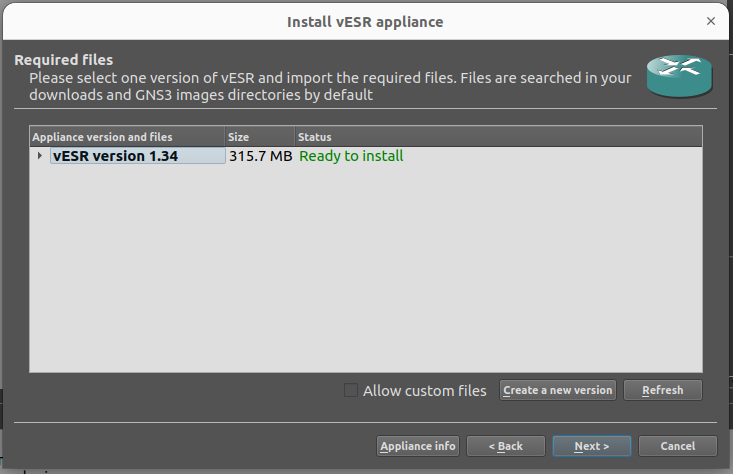Click the Ready to install status text
Viewport: 733px width, 474px height.
tap(351, 156)
